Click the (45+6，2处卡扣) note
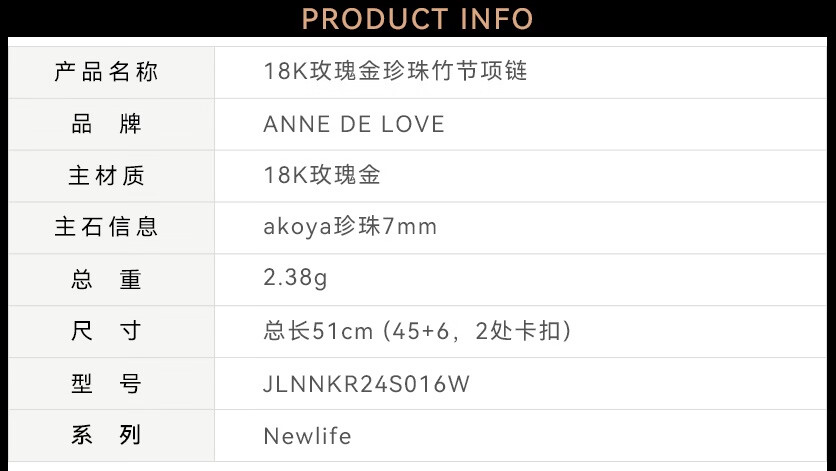 (x=477, y=331)
